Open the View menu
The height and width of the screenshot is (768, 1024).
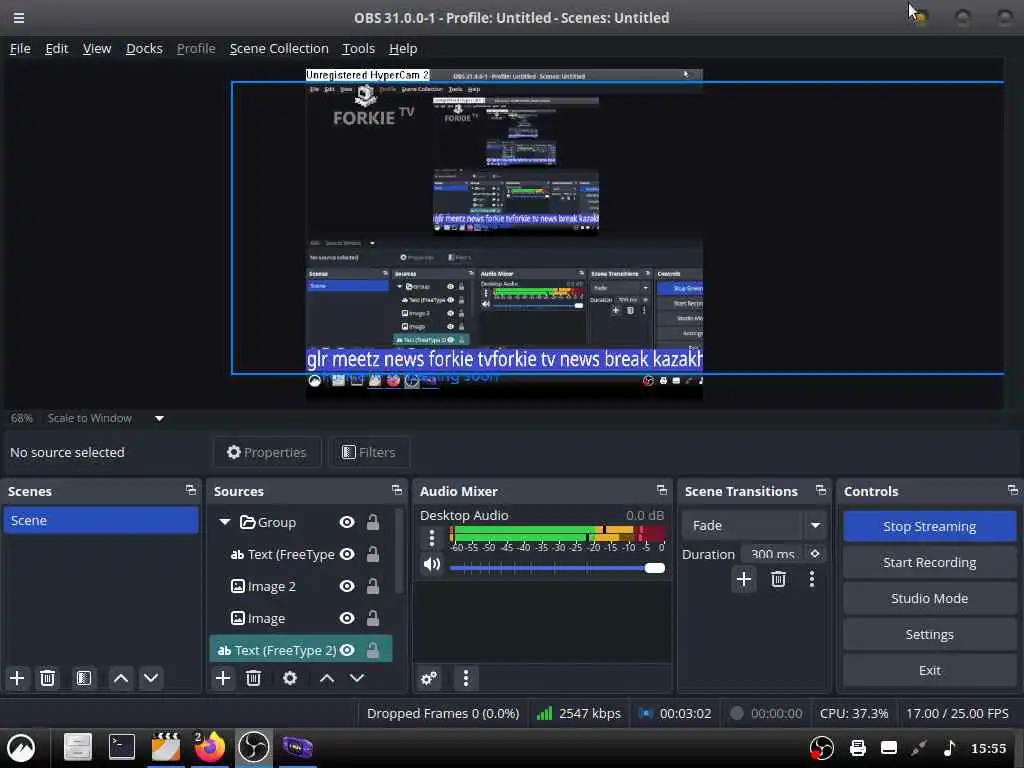click(x=97, y=48)
